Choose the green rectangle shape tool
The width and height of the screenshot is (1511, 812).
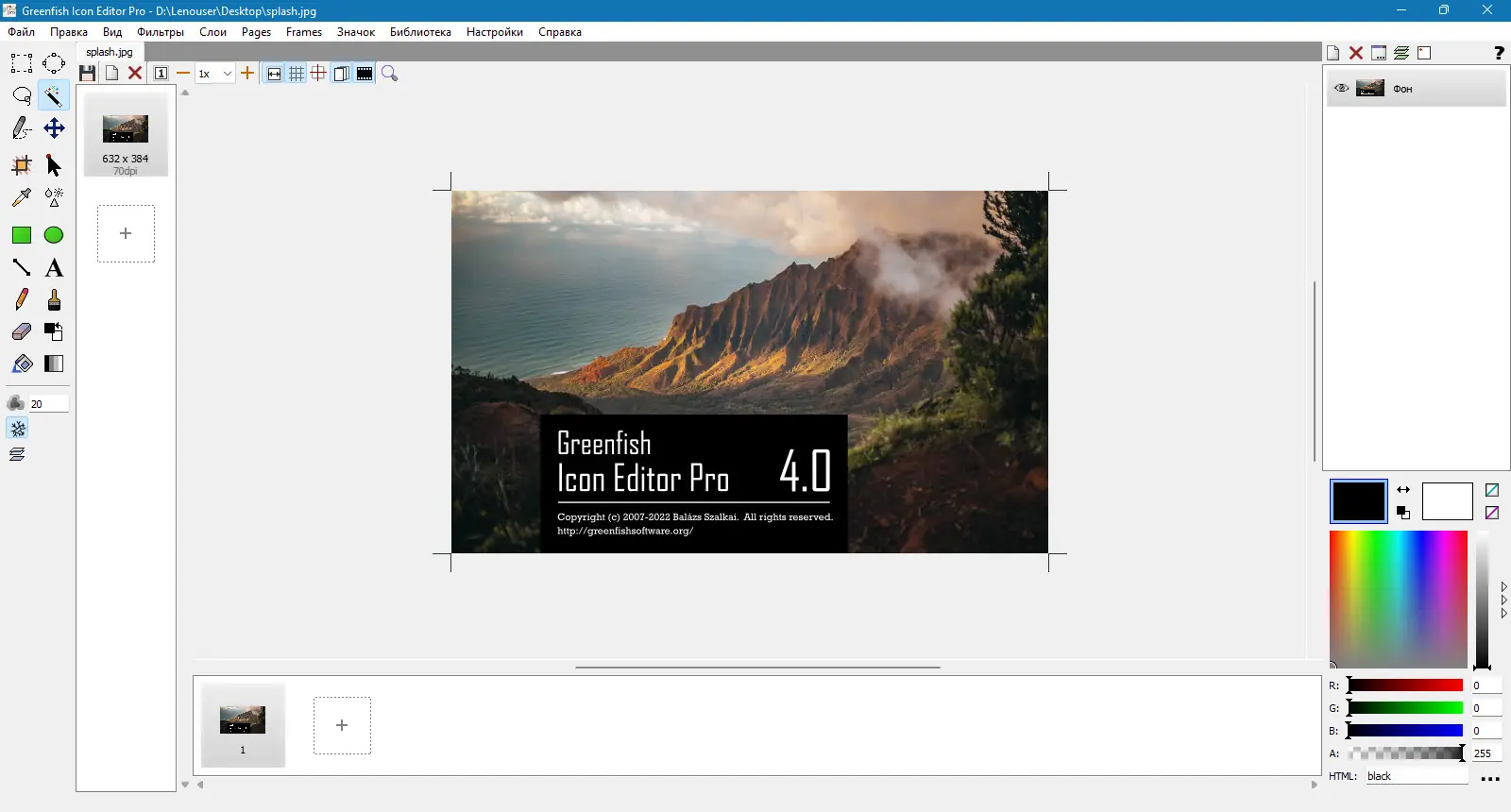pos(22,235)
